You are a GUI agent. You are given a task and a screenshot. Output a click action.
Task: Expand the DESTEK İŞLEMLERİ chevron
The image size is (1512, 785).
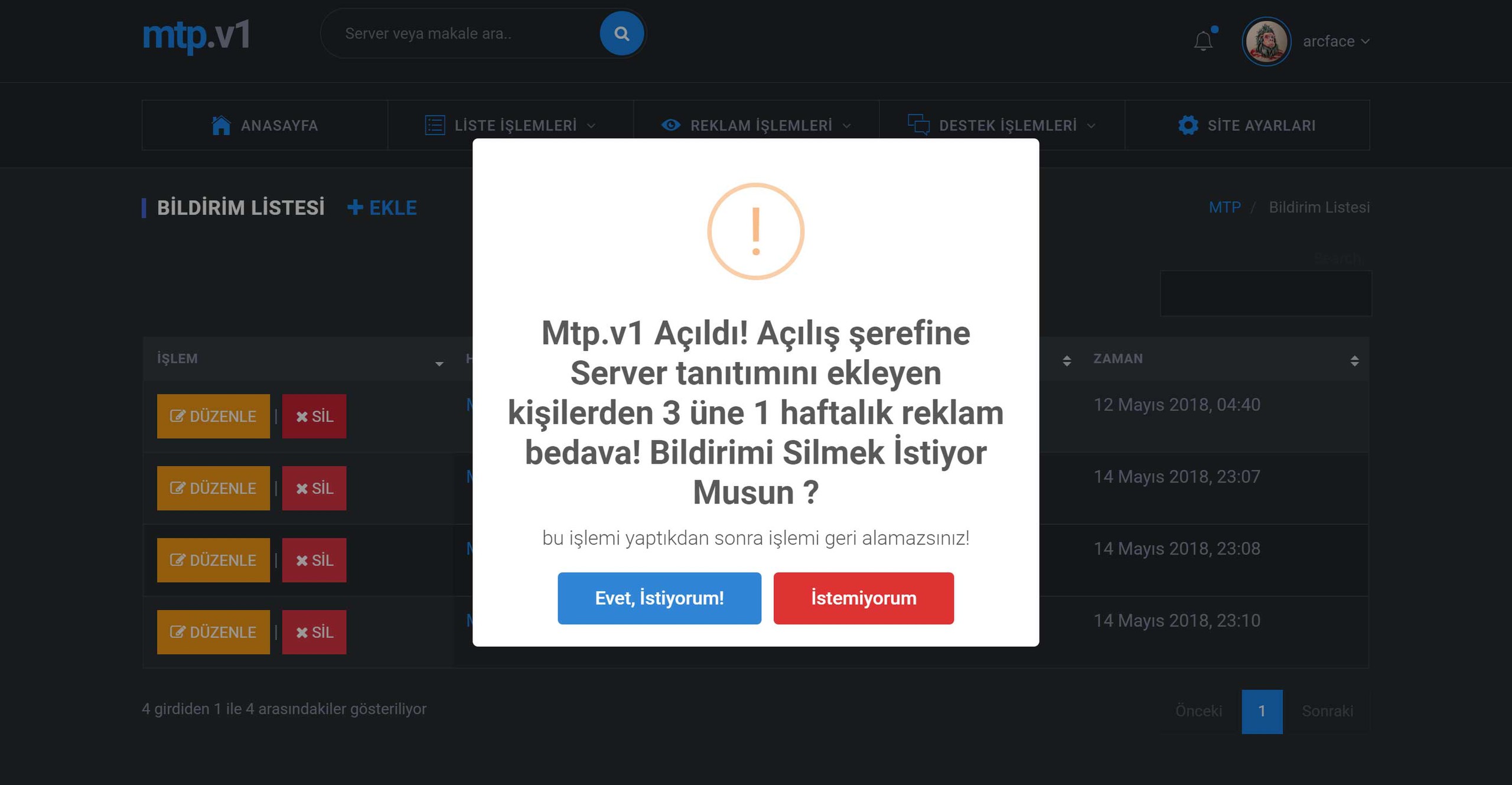[1091, 126]
